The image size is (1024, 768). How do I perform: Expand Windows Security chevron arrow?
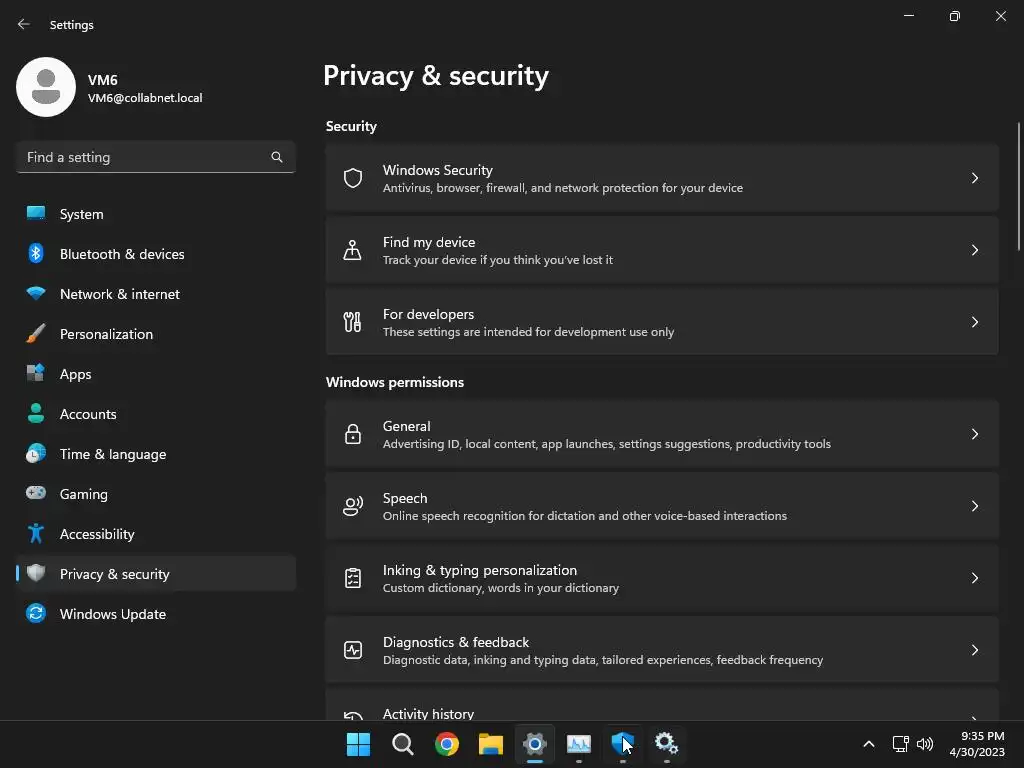point(974,178)
